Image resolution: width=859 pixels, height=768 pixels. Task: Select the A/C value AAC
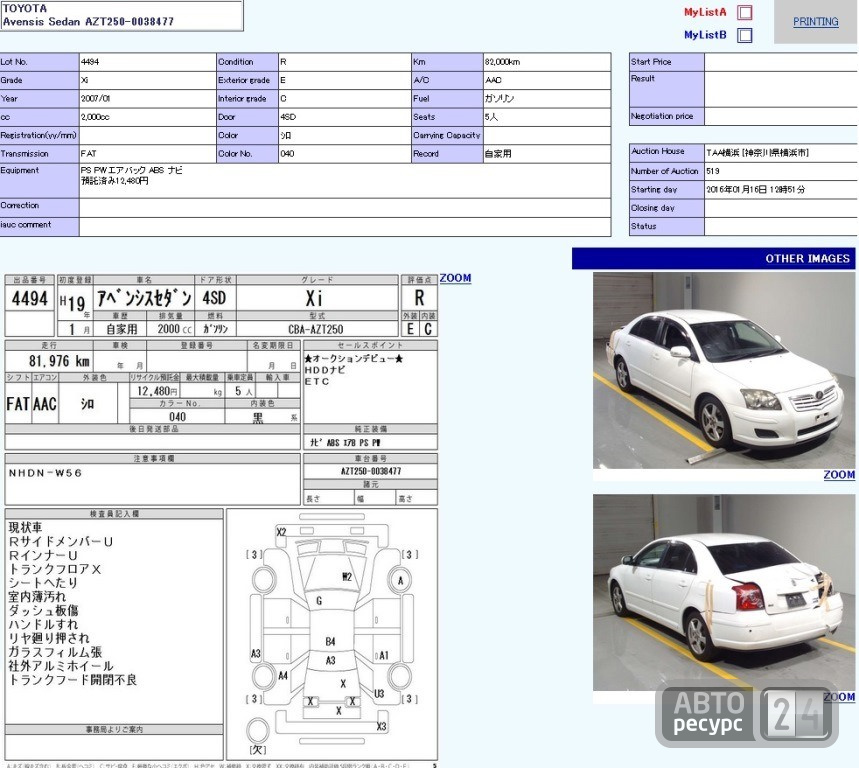click(493, 80)
